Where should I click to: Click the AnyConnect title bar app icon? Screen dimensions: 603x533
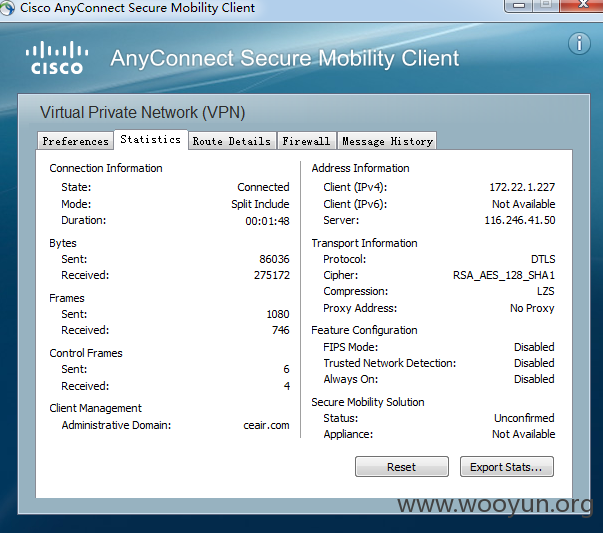[7, 8]
